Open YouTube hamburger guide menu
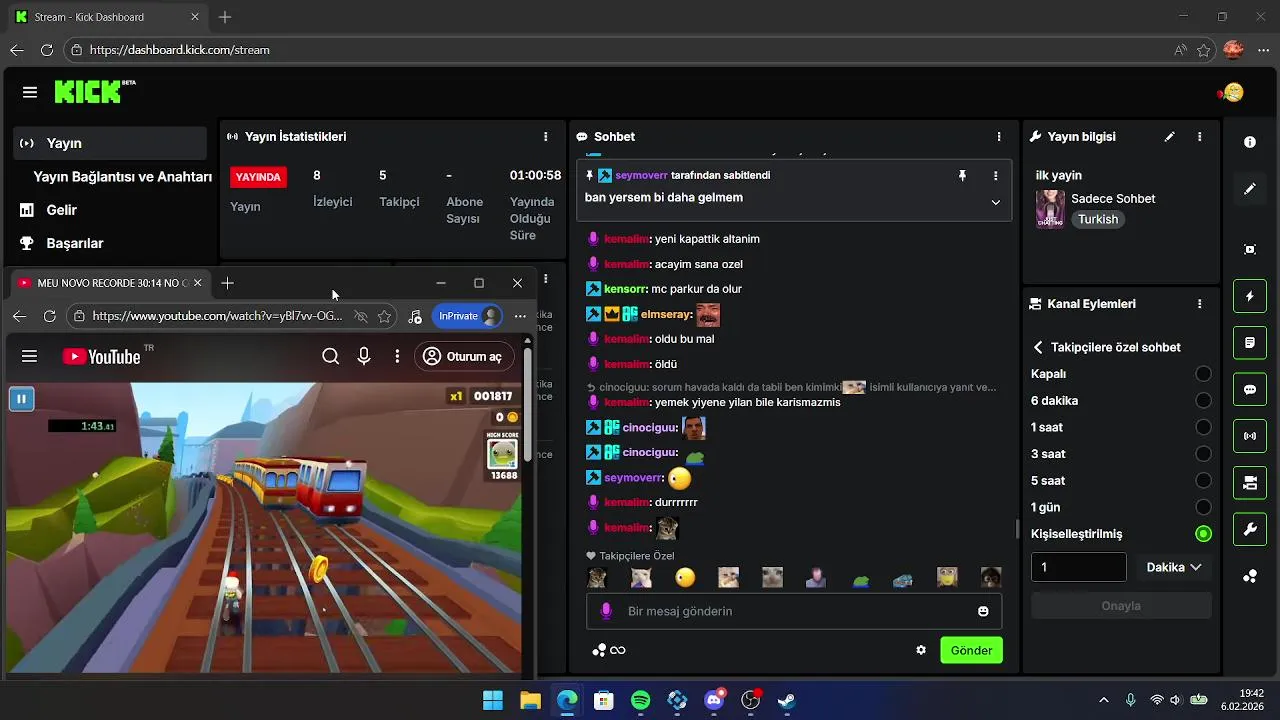The image size is (1280, 720). point(29,356)
